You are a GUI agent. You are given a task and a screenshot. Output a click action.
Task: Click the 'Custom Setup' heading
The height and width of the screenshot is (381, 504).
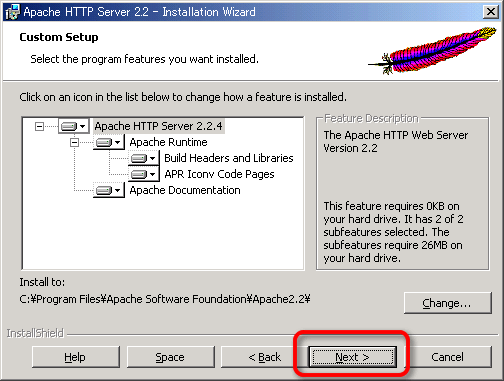coord(59,37)
